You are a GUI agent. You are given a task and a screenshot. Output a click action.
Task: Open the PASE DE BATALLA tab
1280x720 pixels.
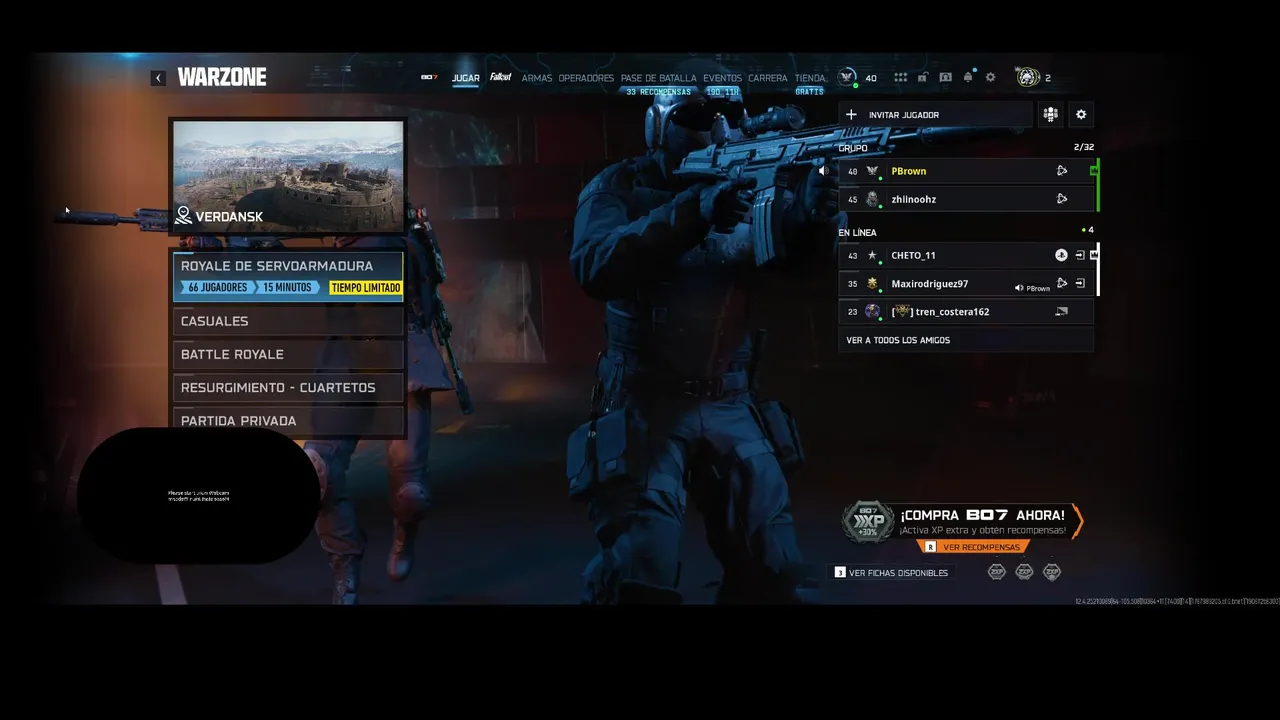658,78
